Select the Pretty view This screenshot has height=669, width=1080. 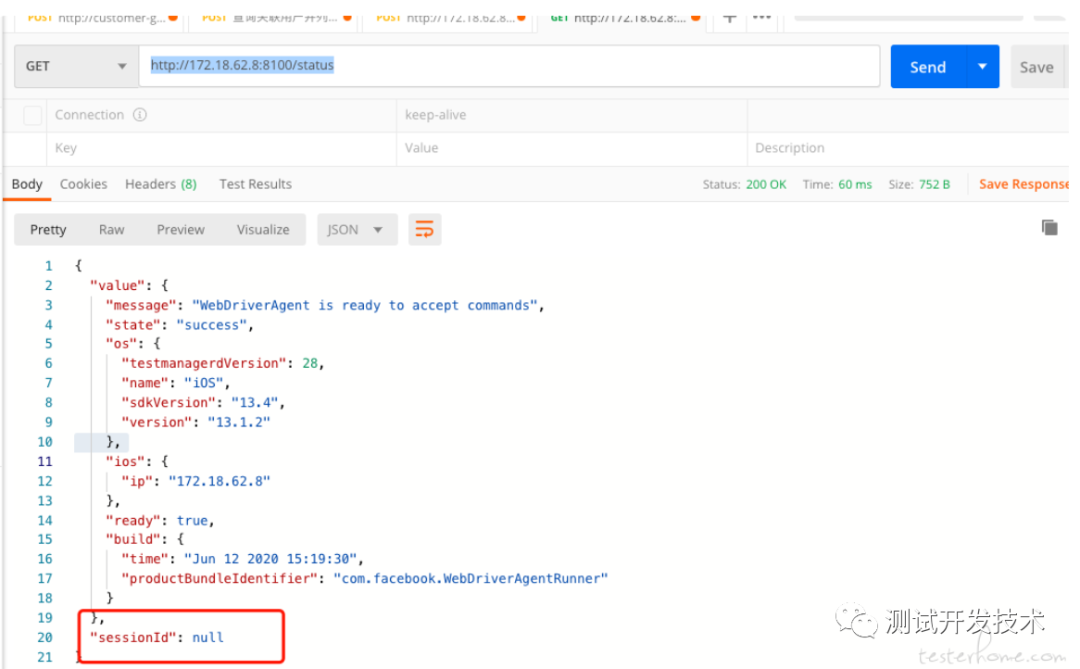(x=48, y=229)
